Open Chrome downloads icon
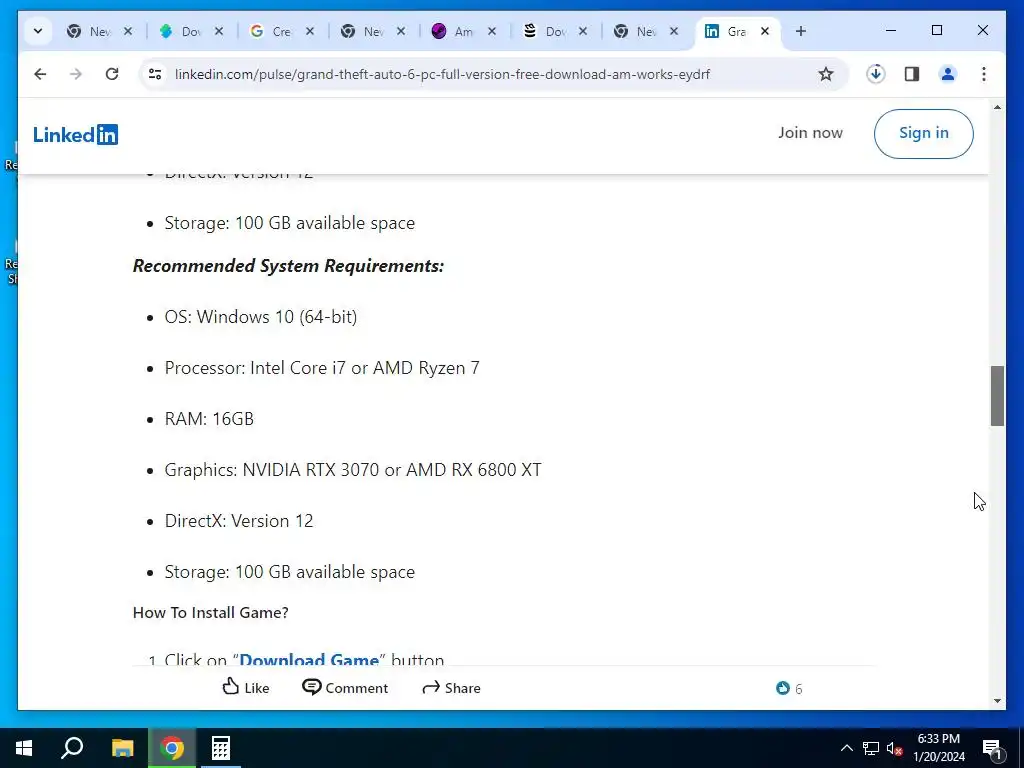 click(876, 74)
